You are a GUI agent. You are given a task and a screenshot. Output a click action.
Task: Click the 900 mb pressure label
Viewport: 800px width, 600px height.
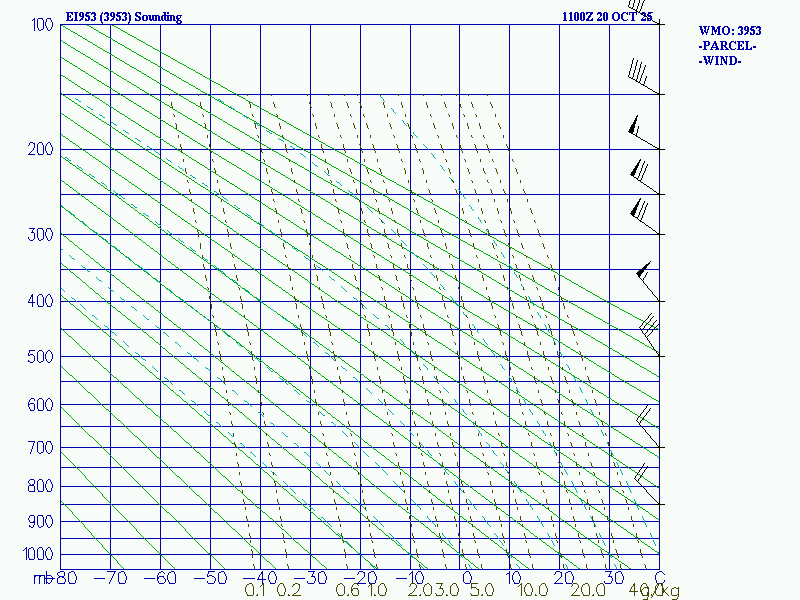coord(40,521)
